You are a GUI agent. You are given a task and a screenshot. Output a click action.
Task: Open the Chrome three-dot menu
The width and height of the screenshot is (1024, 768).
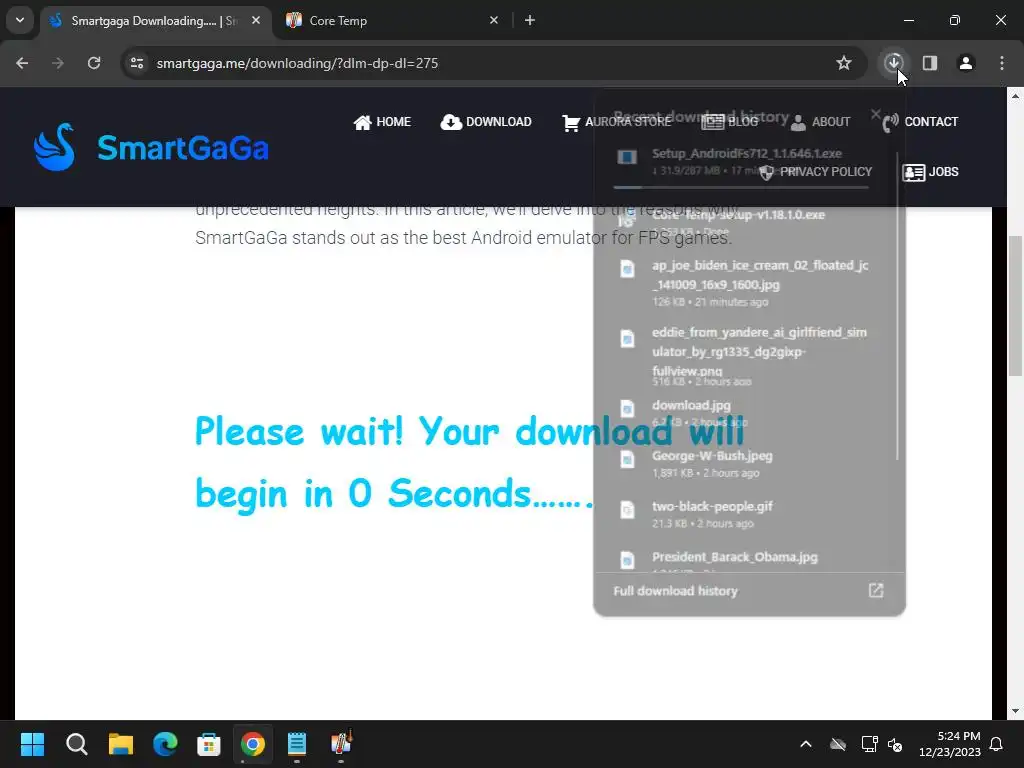(x=1002, y=63)
